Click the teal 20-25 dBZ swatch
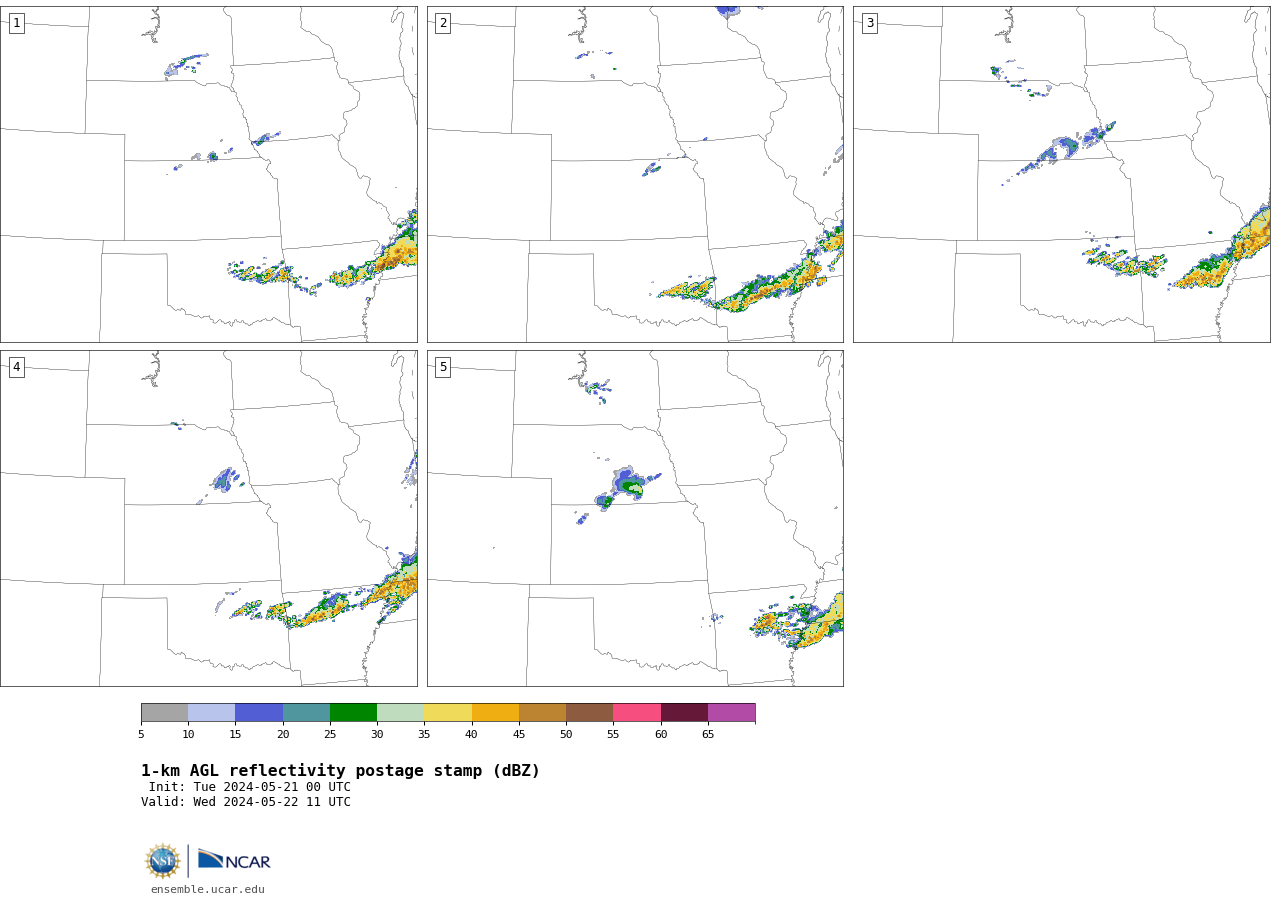The width and height of the screenshot is (1280, 901). click(306, 712)
